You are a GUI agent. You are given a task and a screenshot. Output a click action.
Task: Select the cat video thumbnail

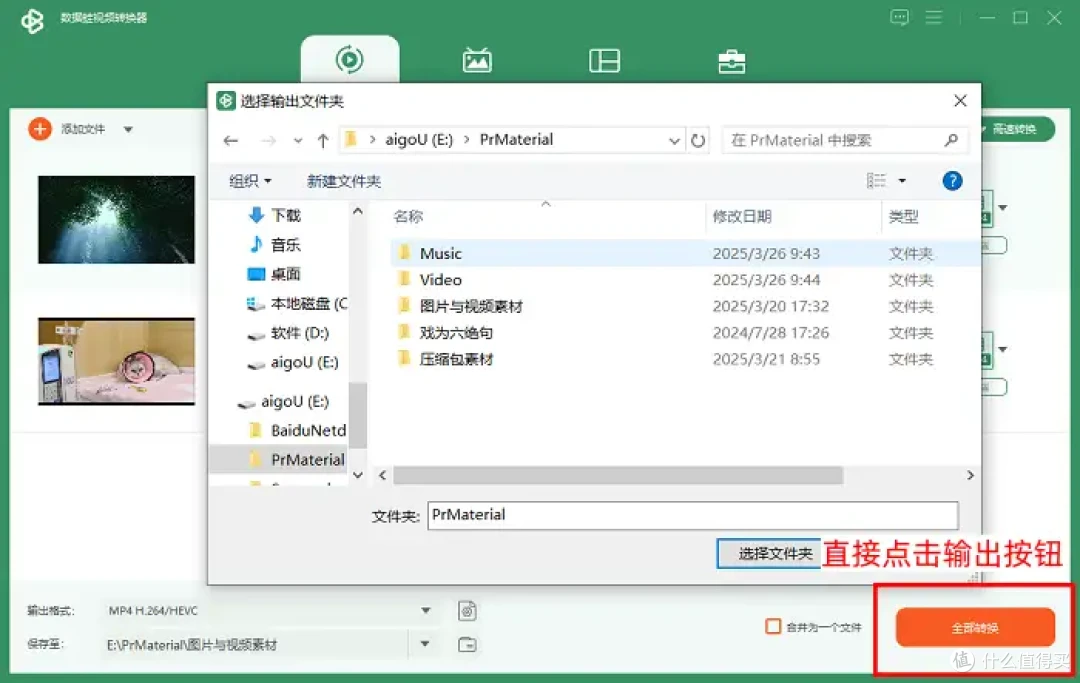tap(116, 361)
